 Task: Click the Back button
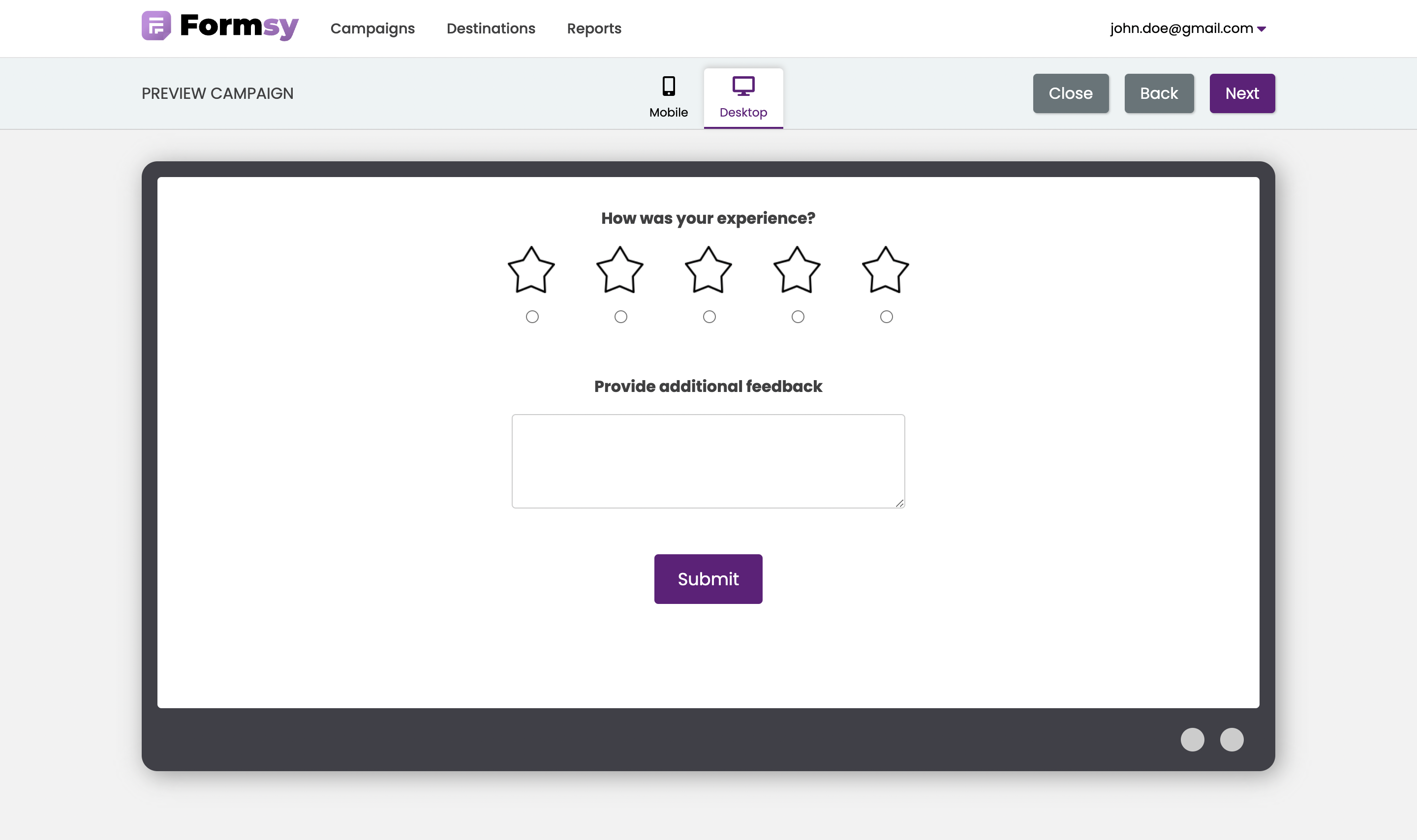coord(1158,93)
